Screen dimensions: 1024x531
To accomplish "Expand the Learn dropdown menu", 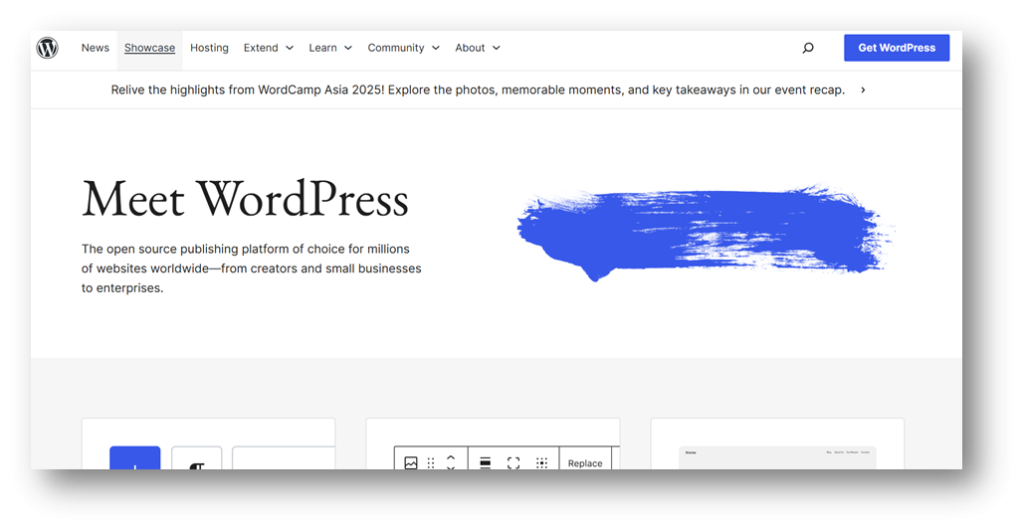I will pyautogui.click(x=330, y=48).
